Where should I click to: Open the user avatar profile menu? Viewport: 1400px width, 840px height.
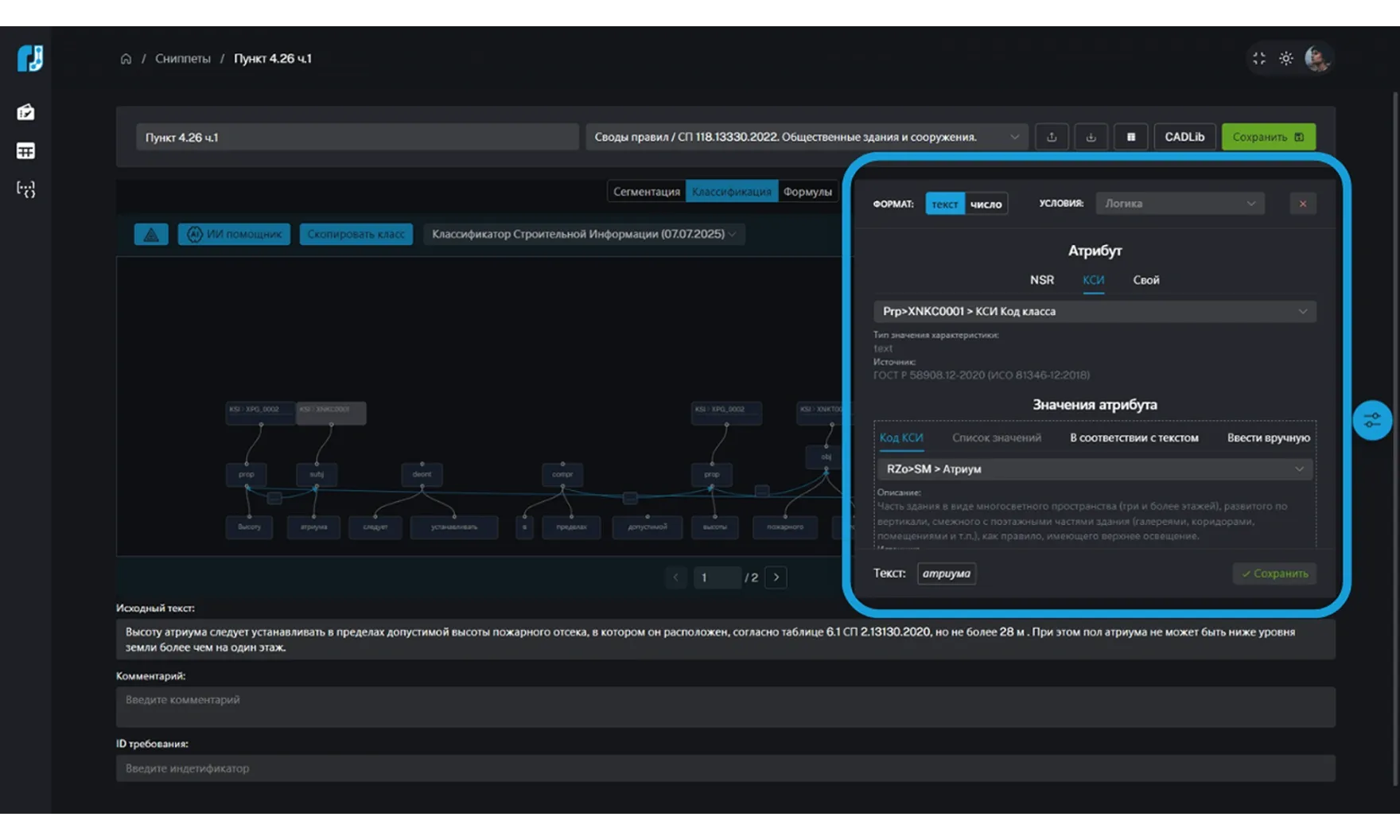point(1317,58)
